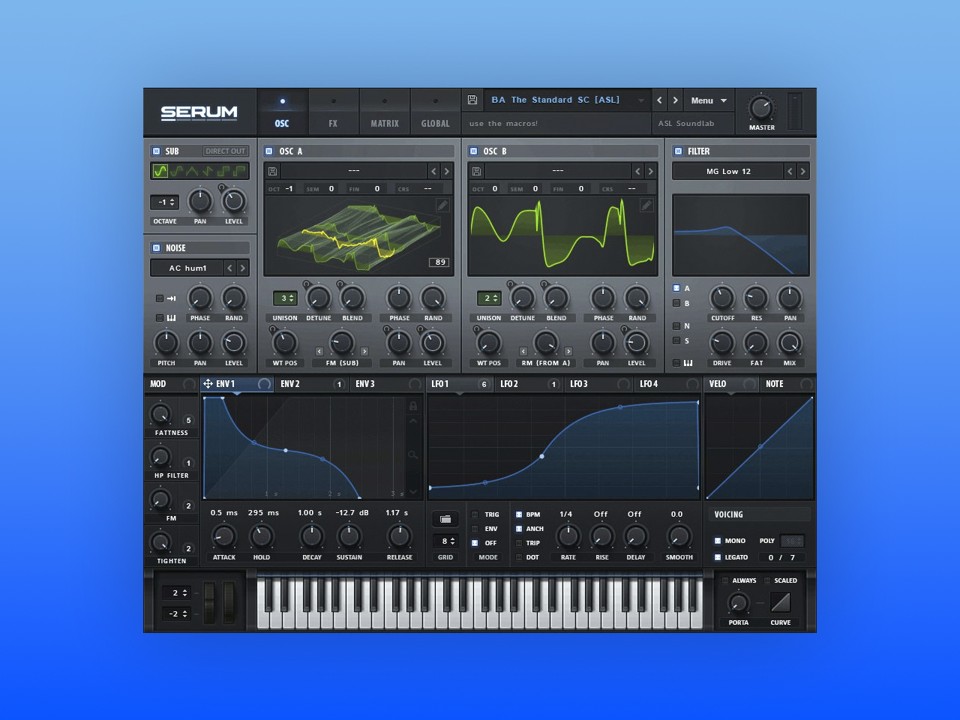The image size is (960, 720).
Task: Click the FATTNESS macro knob
Action: coord(160,414)
